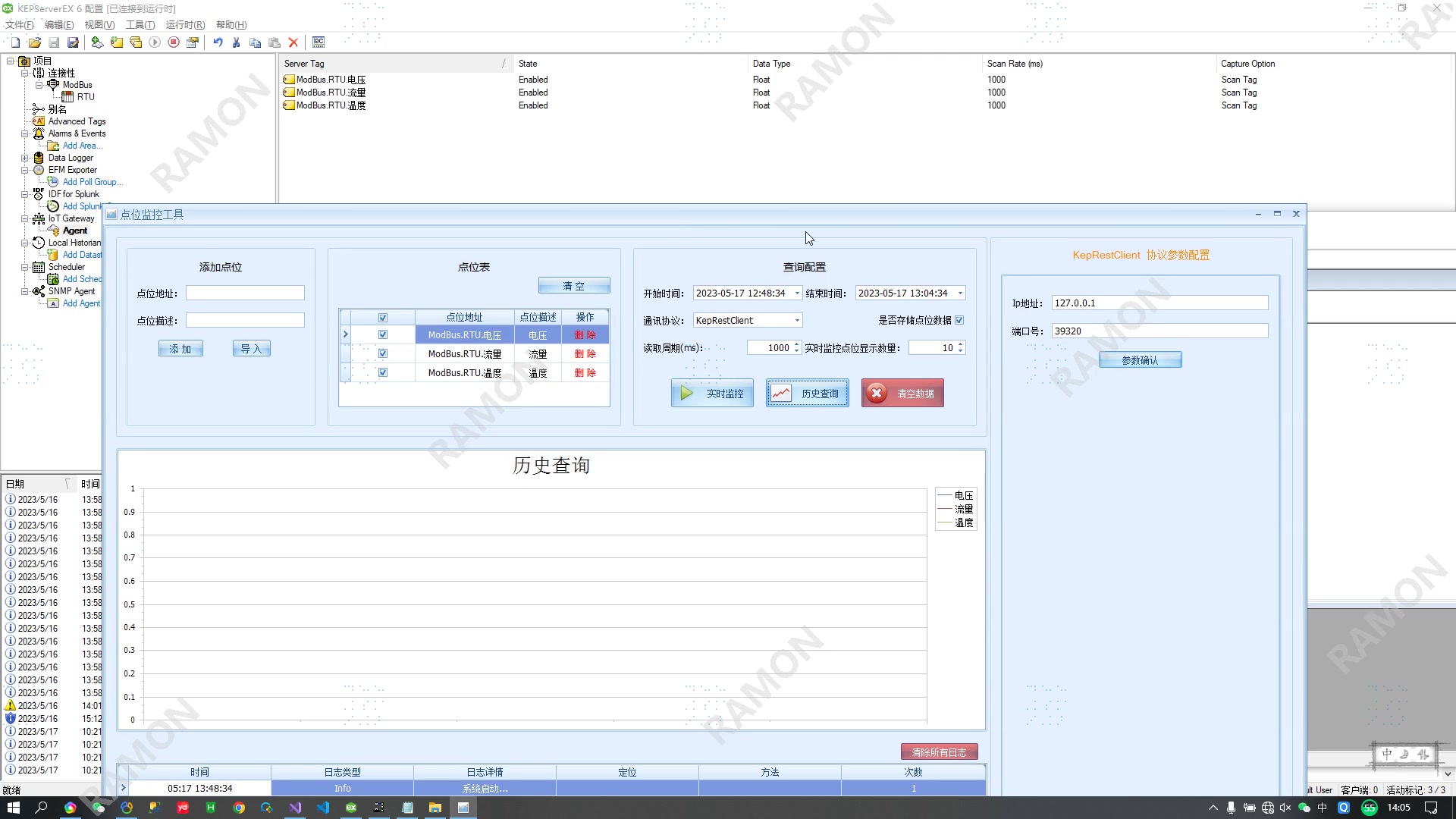The image size is (1456, 819).
Task: Click the 参数确认 button
Action: pyautogui.click(x=1140, y=360)
